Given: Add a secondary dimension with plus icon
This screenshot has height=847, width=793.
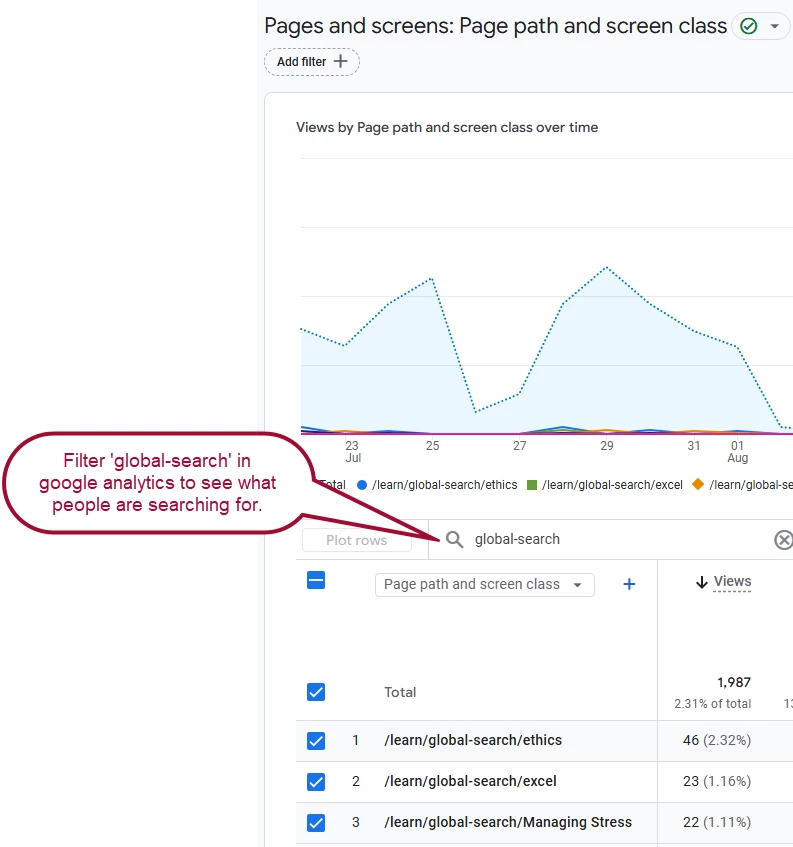Looking at the screenshot, I should click(x=629, y=584).
